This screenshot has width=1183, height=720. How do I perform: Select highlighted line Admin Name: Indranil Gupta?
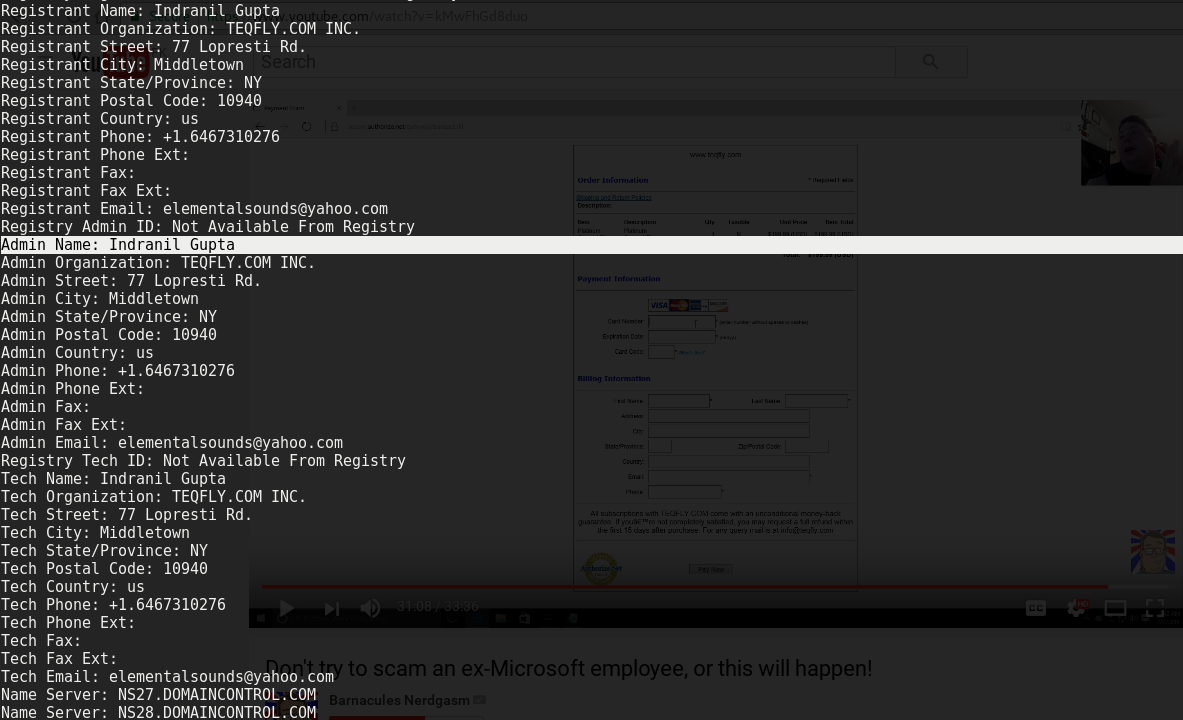[x=592, y=245]
